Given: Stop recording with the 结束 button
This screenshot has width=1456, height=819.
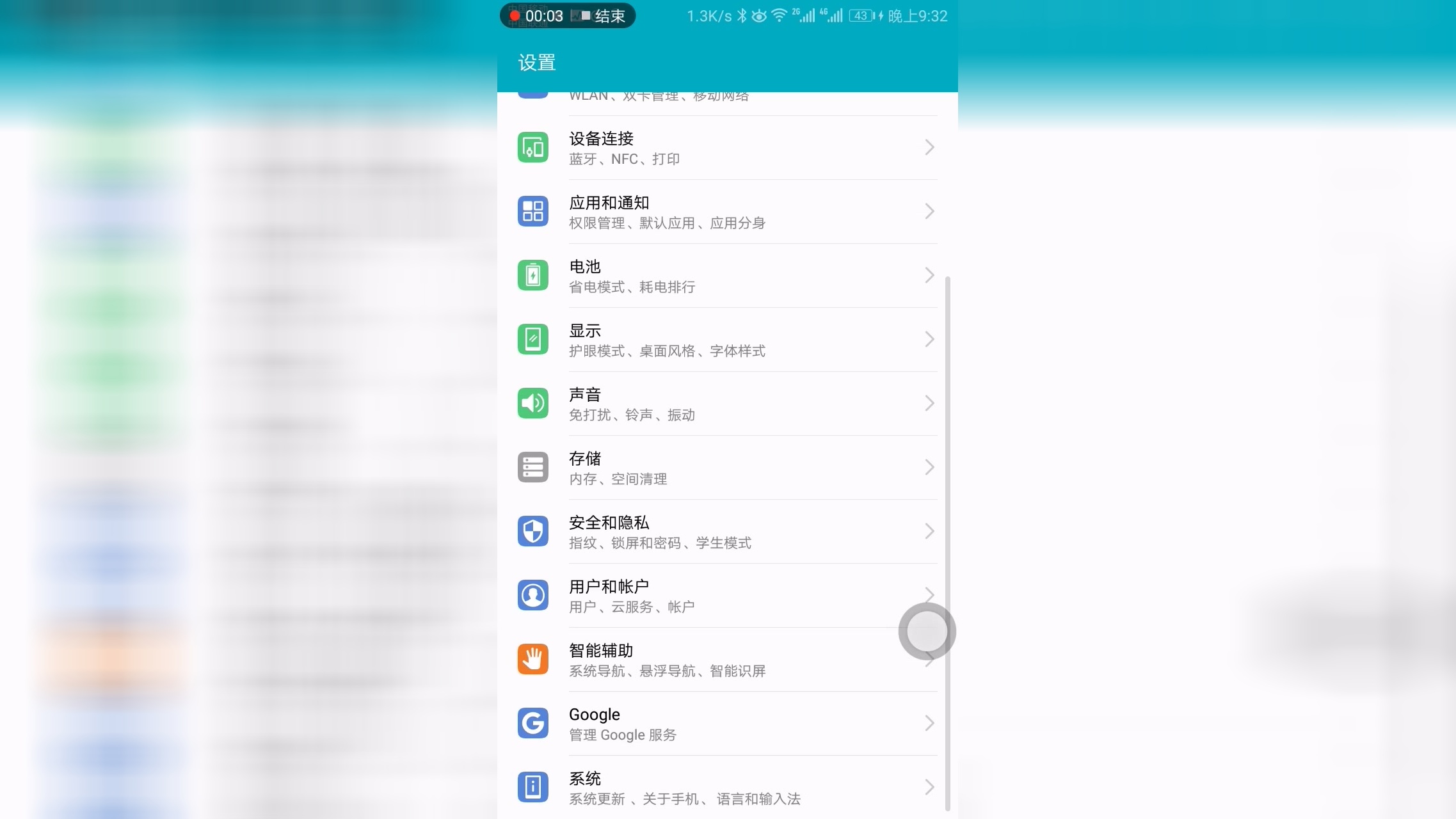Looking at the screenshot, I should [604, 16].
